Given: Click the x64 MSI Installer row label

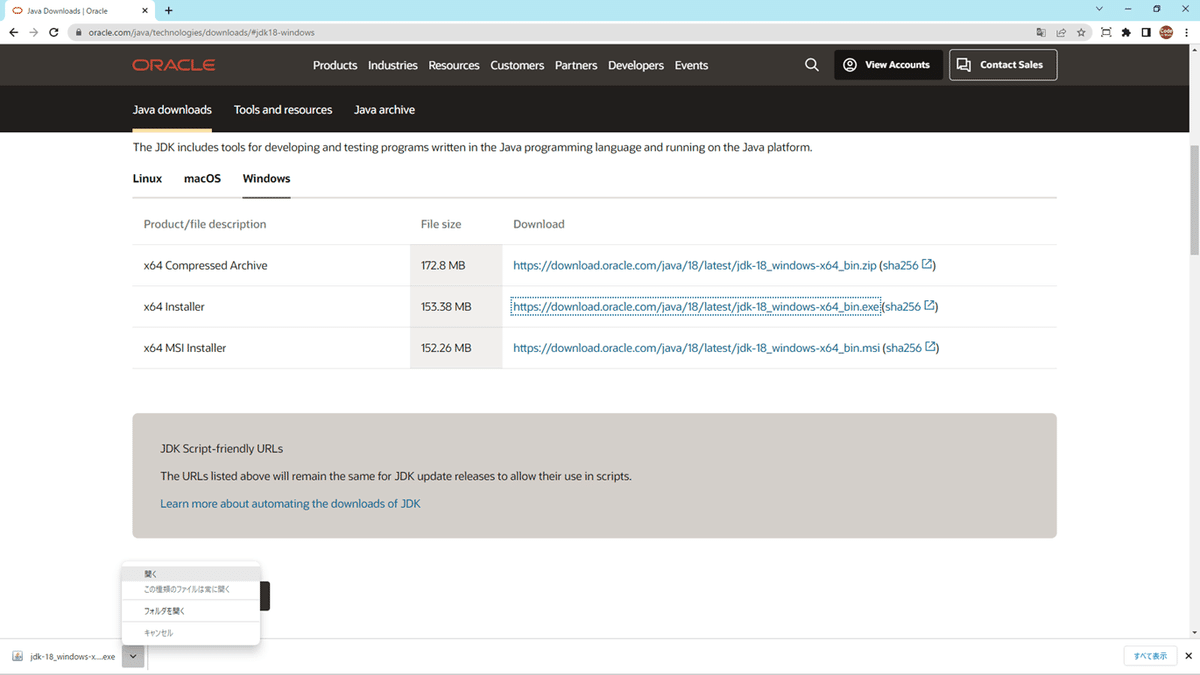Looking at the screenshot, I should [185, 348].
